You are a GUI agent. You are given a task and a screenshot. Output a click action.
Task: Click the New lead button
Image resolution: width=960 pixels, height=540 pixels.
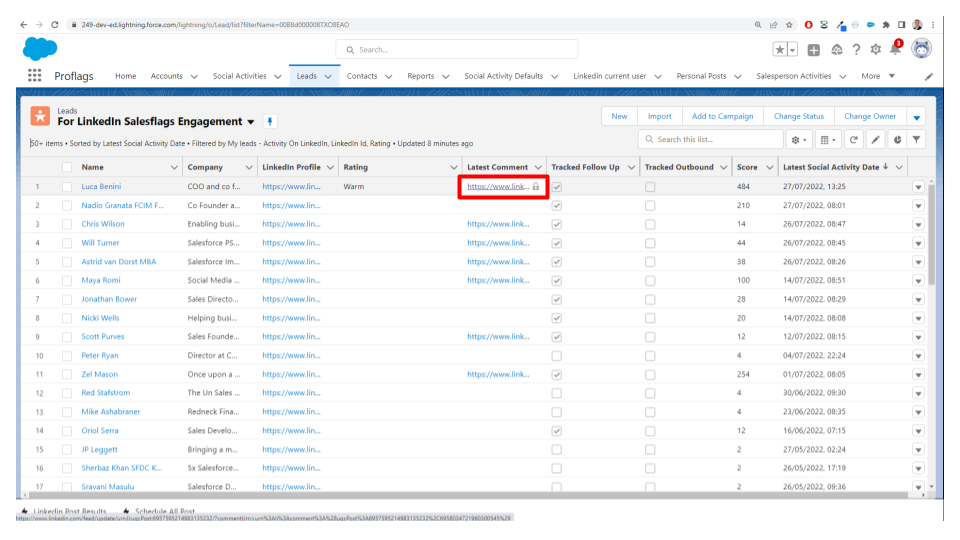click(619, 116)
